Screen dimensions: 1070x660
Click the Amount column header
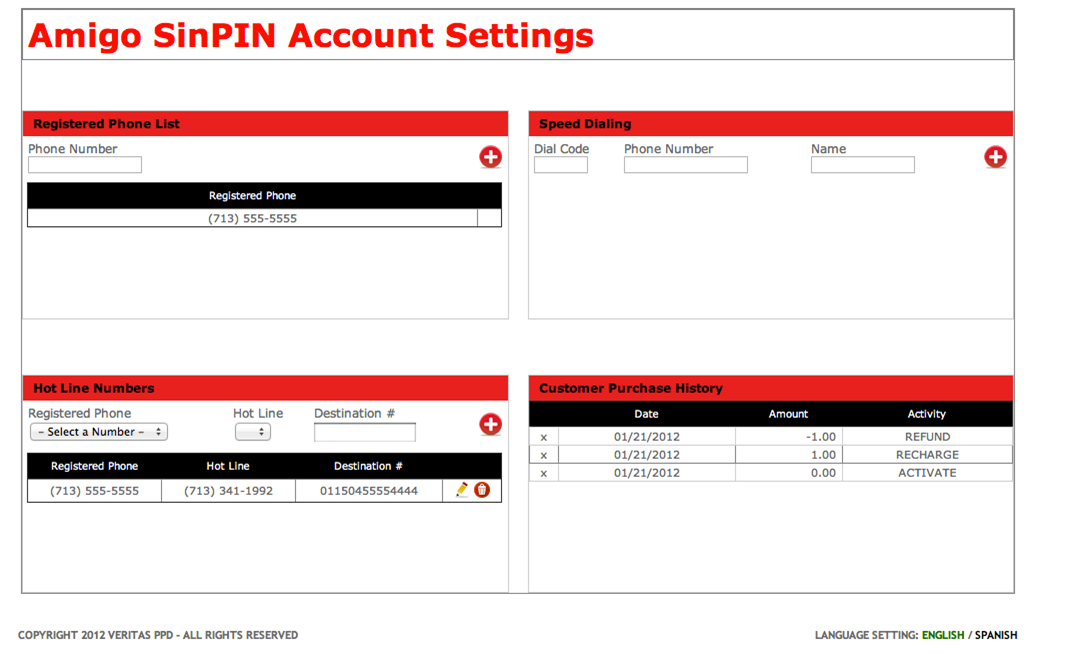[788, 414]
